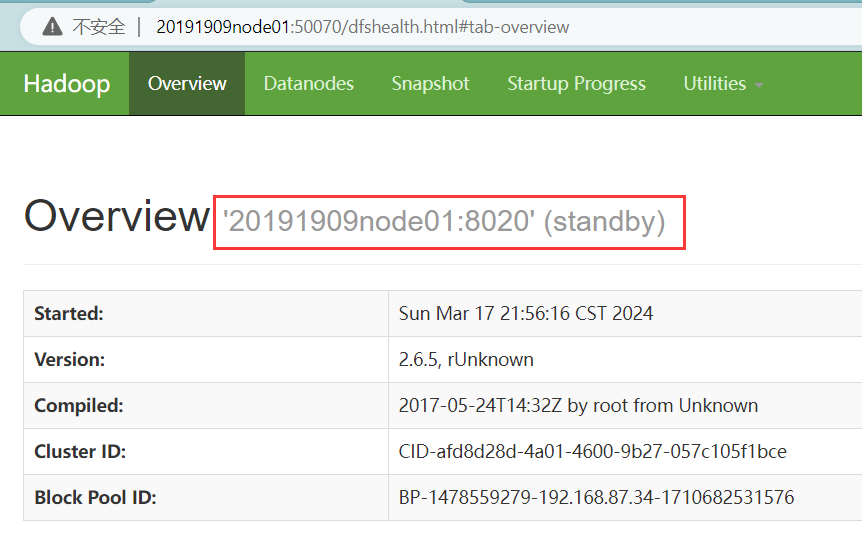Switch to the Overview tab

pos(187,84)
